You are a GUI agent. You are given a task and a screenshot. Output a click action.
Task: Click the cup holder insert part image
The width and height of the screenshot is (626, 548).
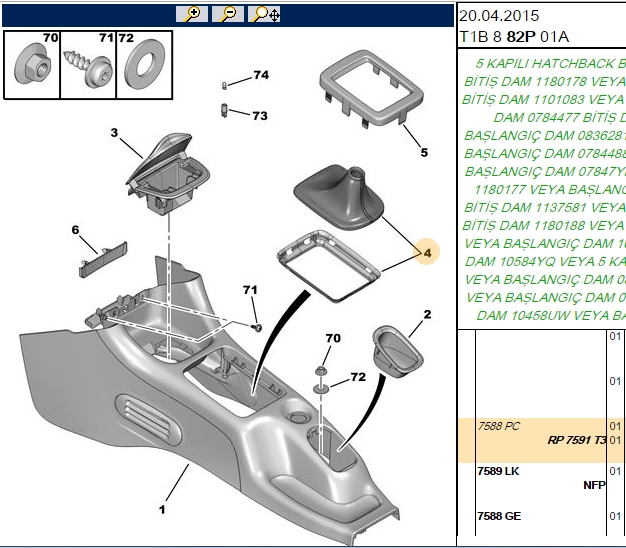pos(398,352)
